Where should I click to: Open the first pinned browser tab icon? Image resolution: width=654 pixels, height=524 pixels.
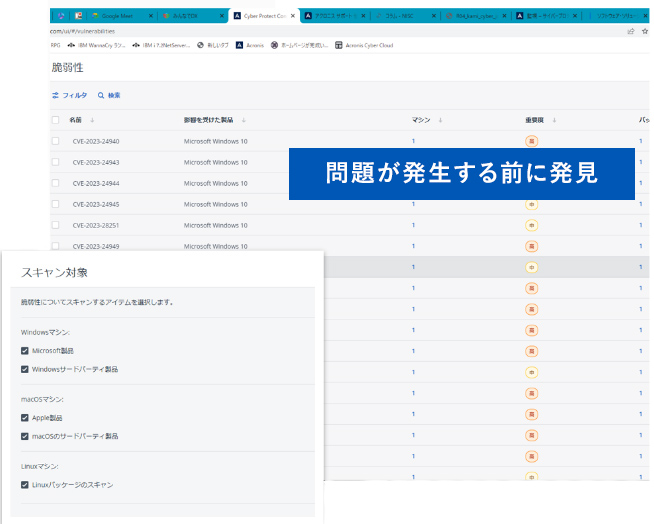61,16
